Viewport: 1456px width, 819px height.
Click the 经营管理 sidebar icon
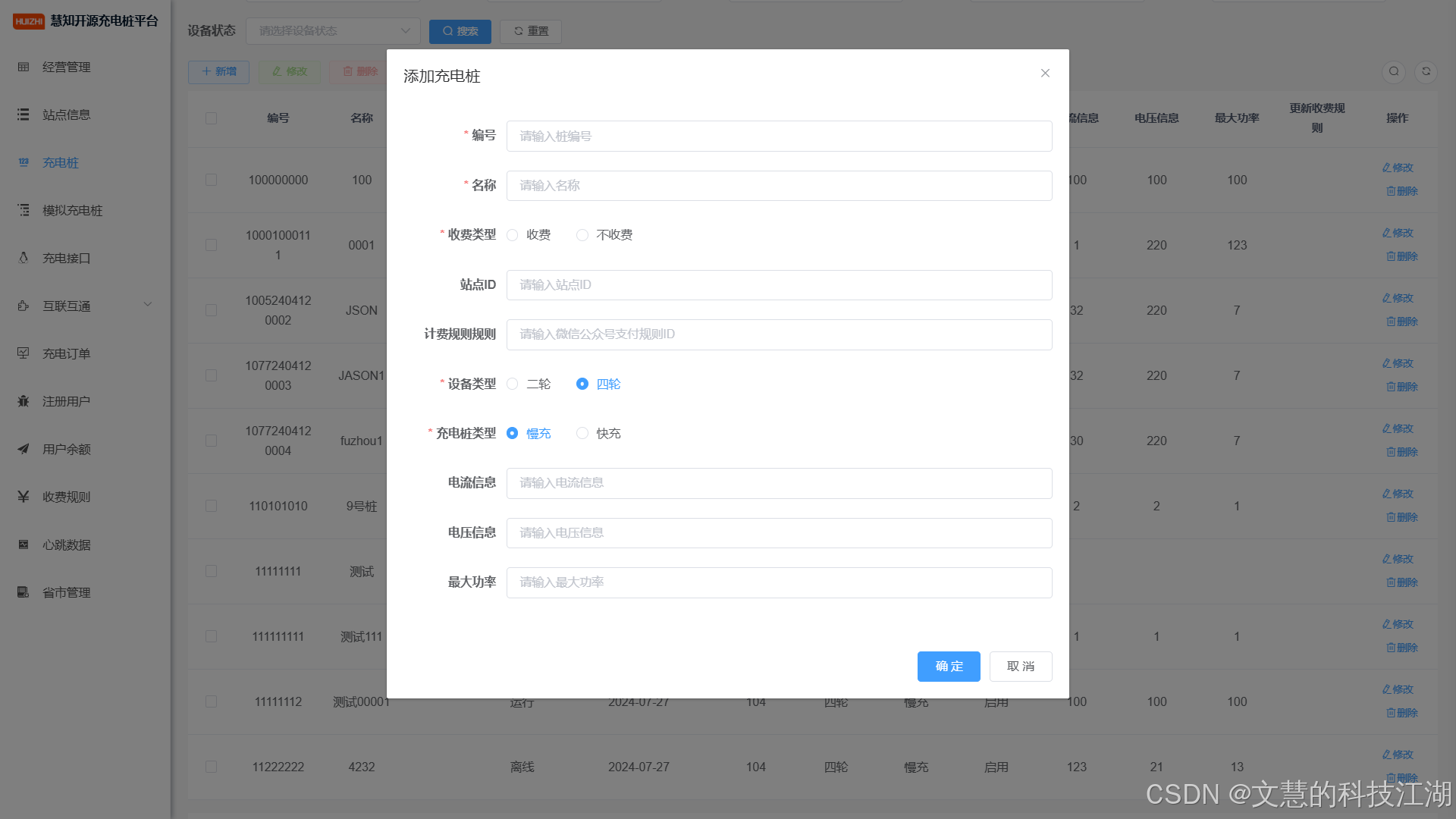[x=24, y=67]
